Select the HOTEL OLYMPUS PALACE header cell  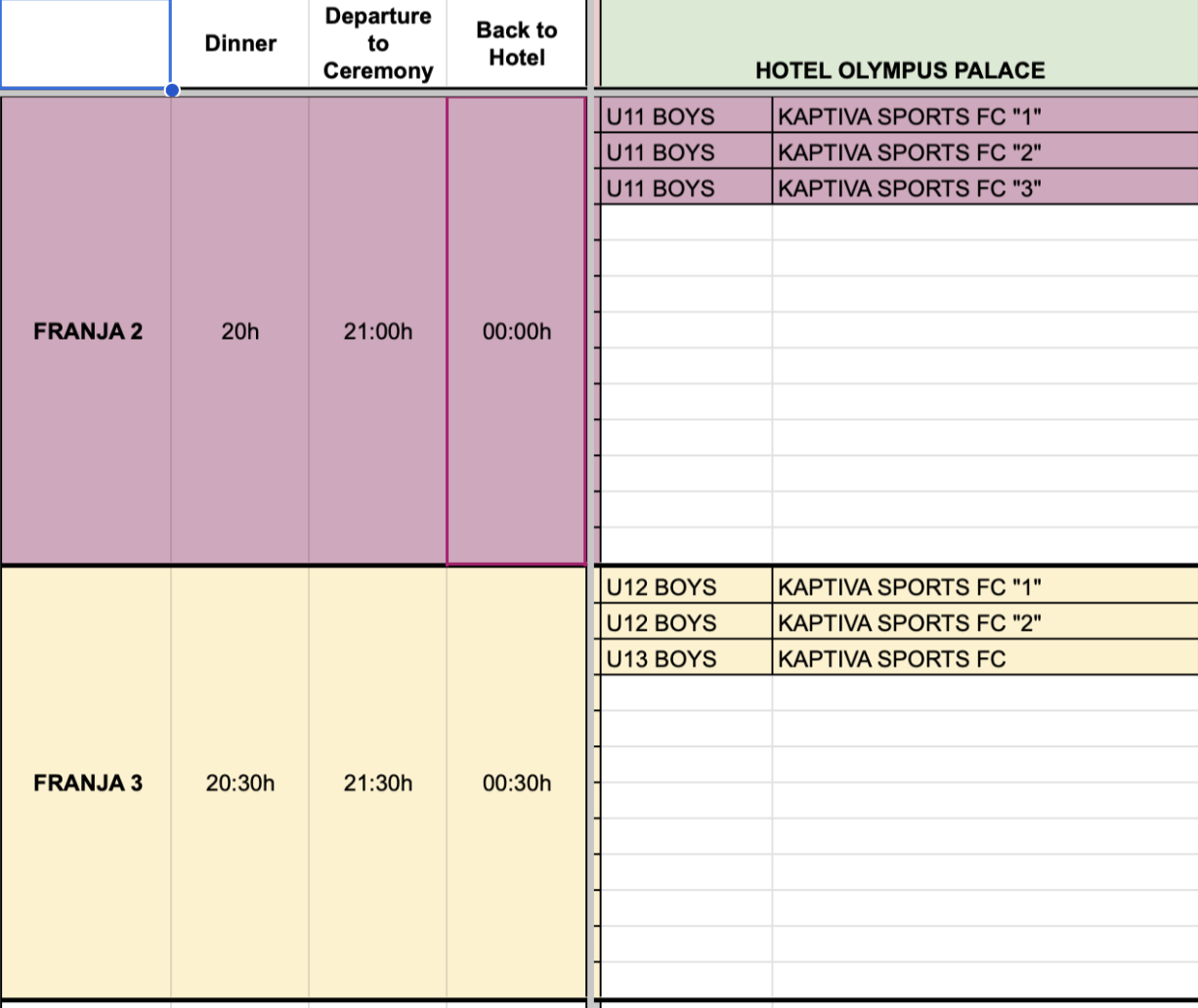[x=899, y=44]
